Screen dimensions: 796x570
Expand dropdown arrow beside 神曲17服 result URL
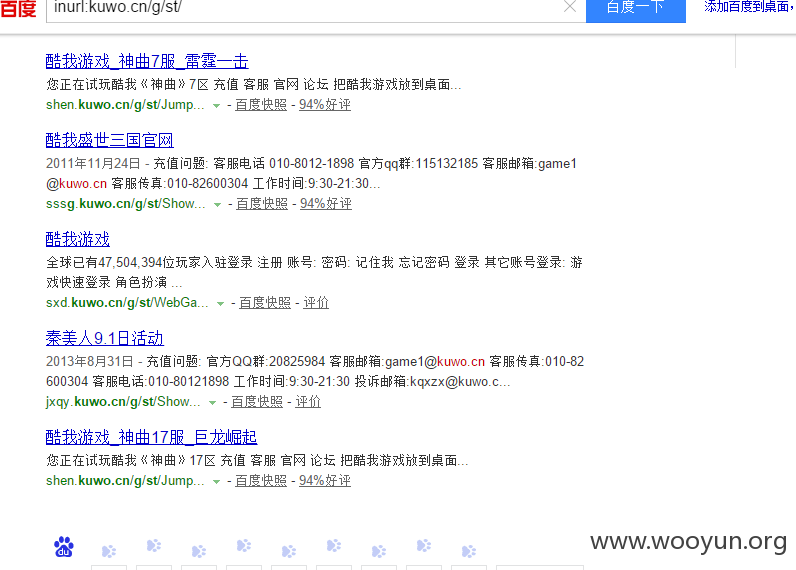point(216,481)
